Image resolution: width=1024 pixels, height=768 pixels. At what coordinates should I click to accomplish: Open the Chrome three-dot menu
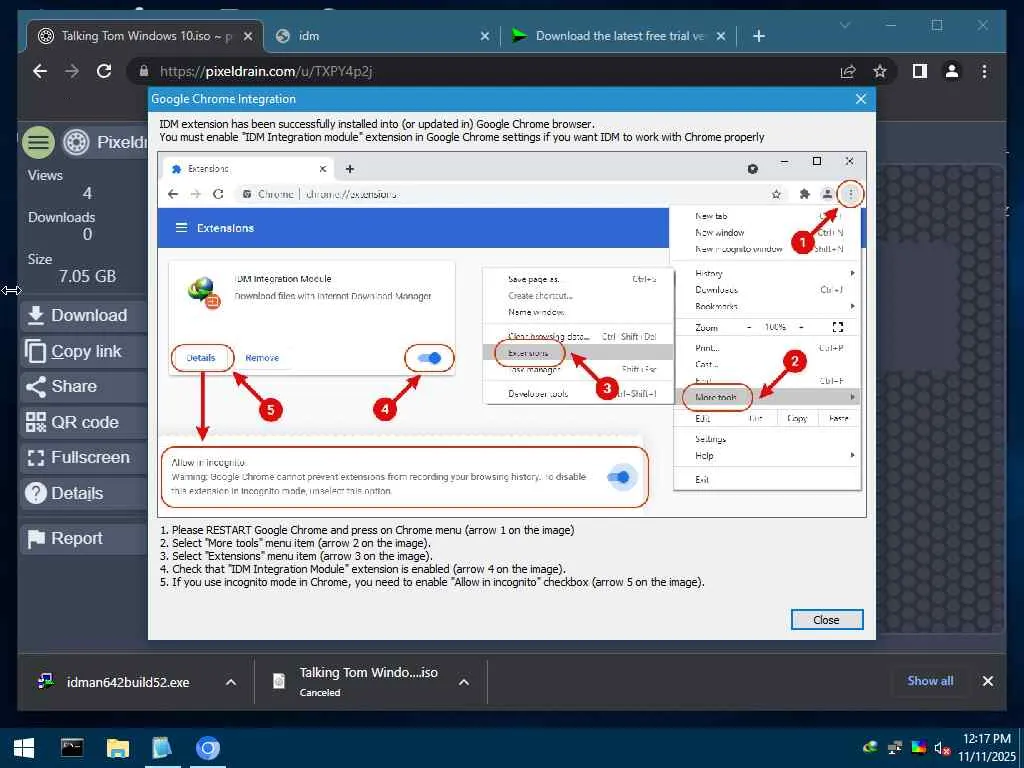click(x=984, y=71)
